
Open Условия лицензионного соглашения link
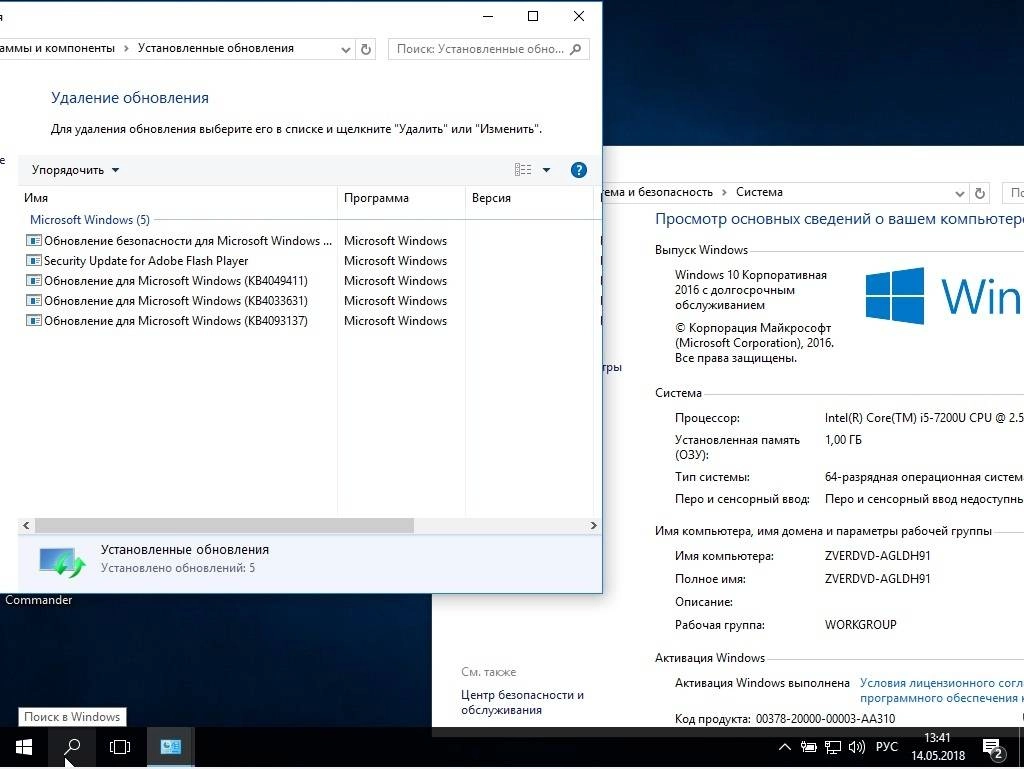pos(942,691)
